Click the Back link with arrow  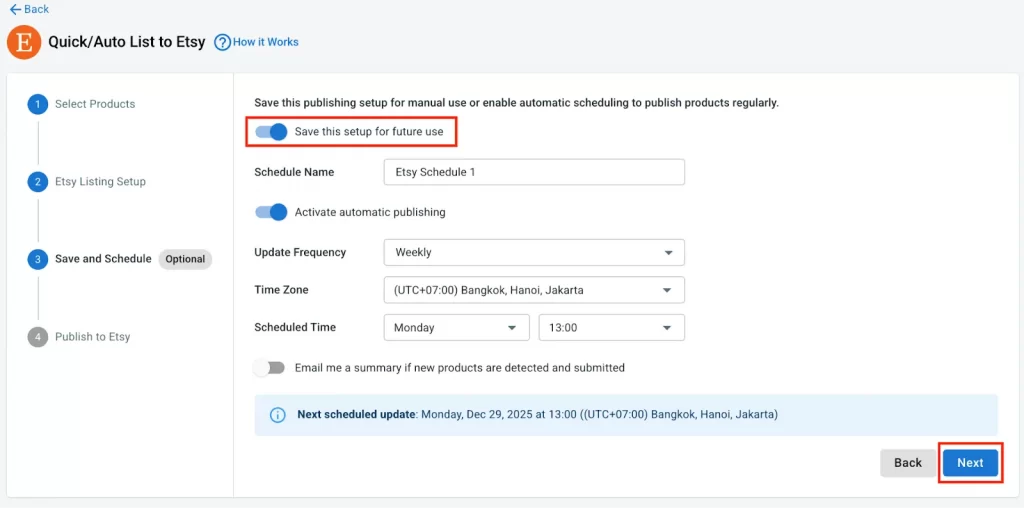click(x=29, y=9)
